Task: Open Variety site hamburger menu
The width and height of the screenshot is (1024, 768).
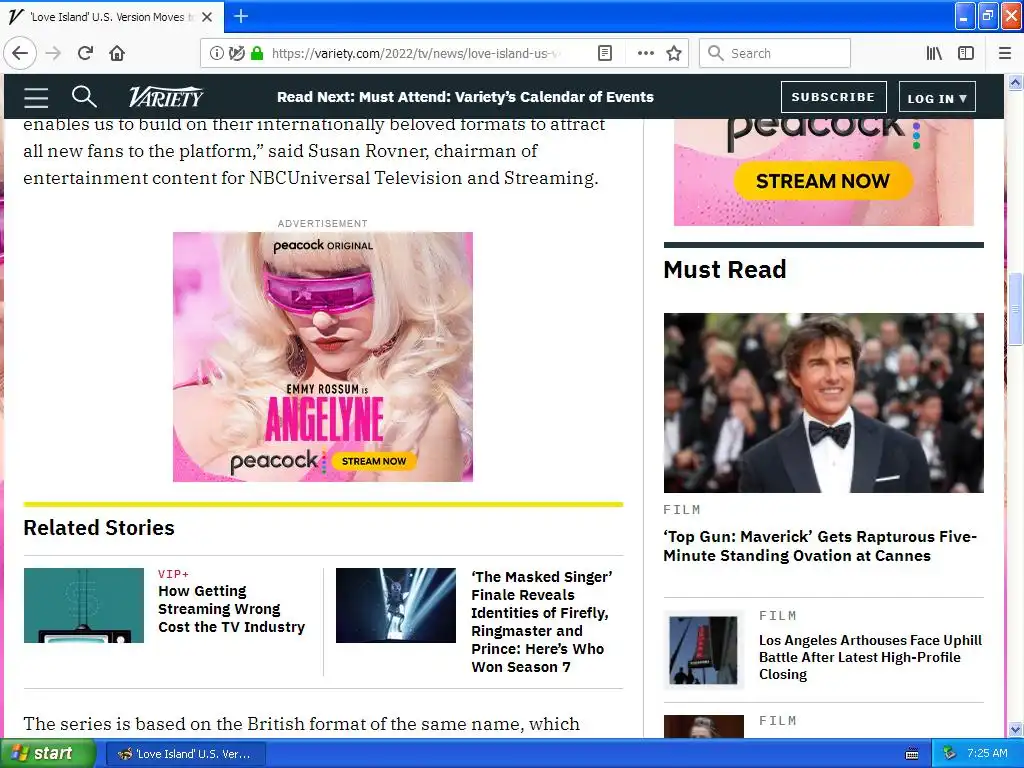Action: pyautogui.click(x=36, y=98)
